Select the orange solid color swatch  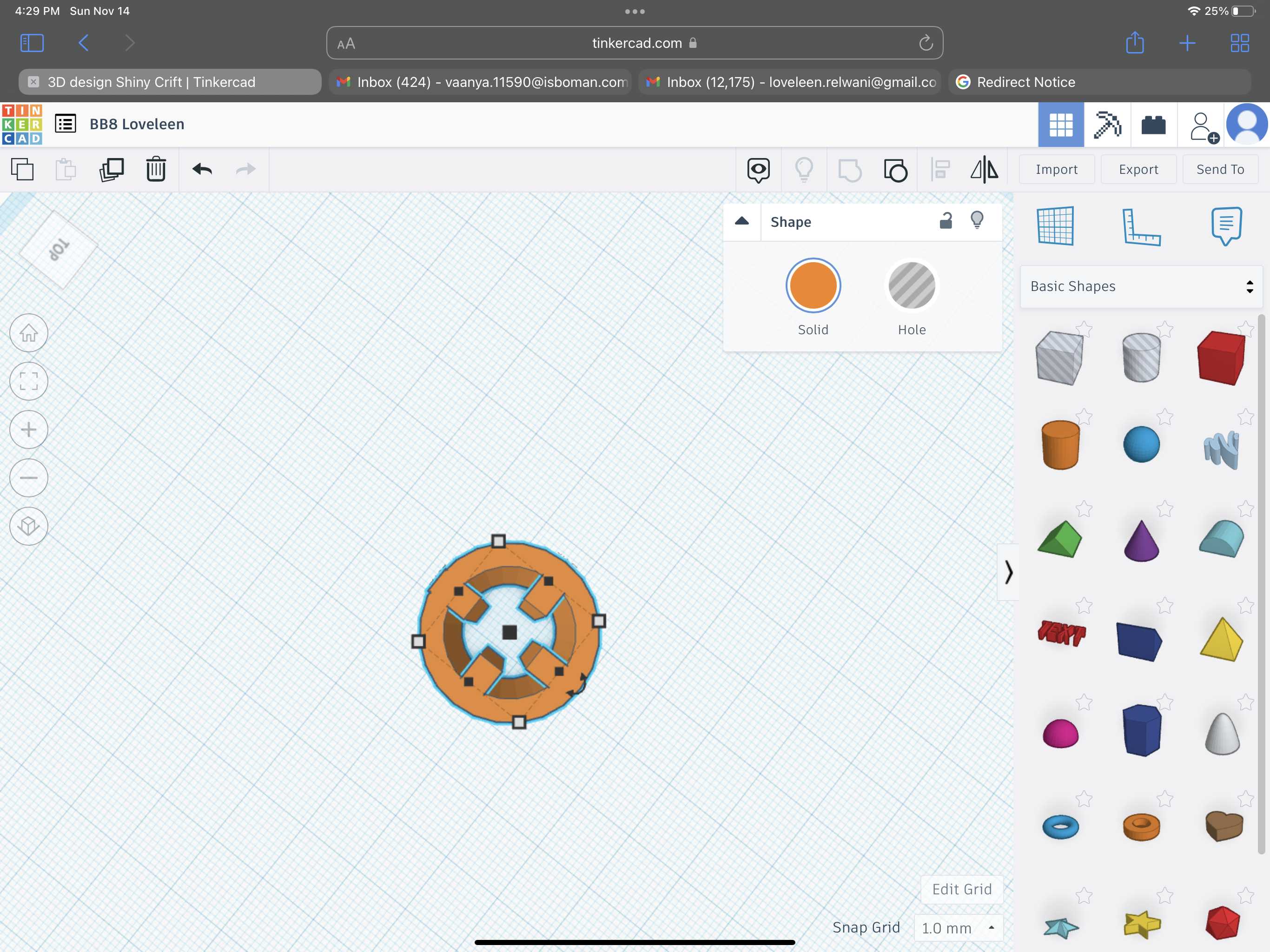[813, 286]
